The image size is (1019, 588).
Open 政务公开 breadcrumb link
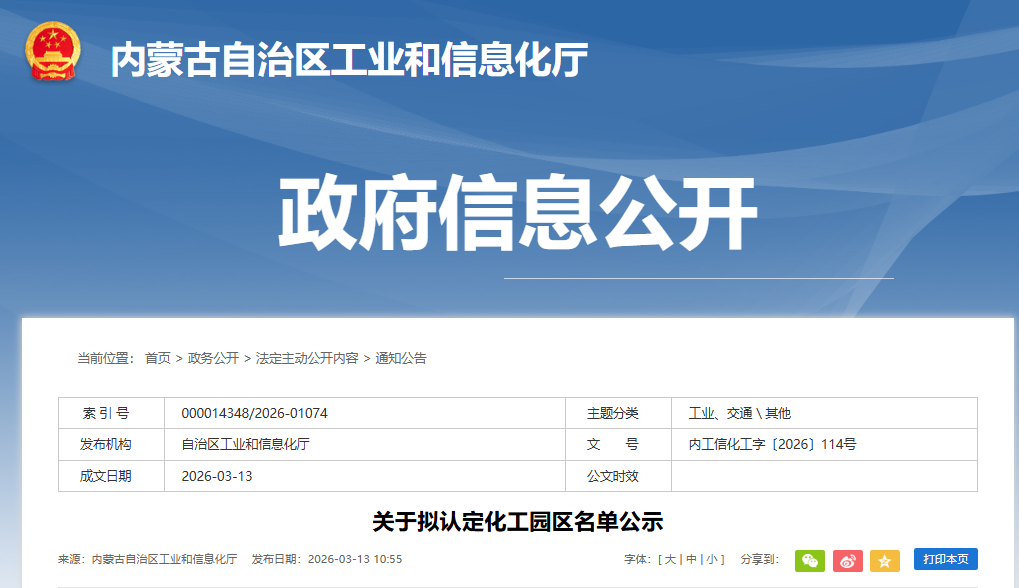click(x=213, y=358)
